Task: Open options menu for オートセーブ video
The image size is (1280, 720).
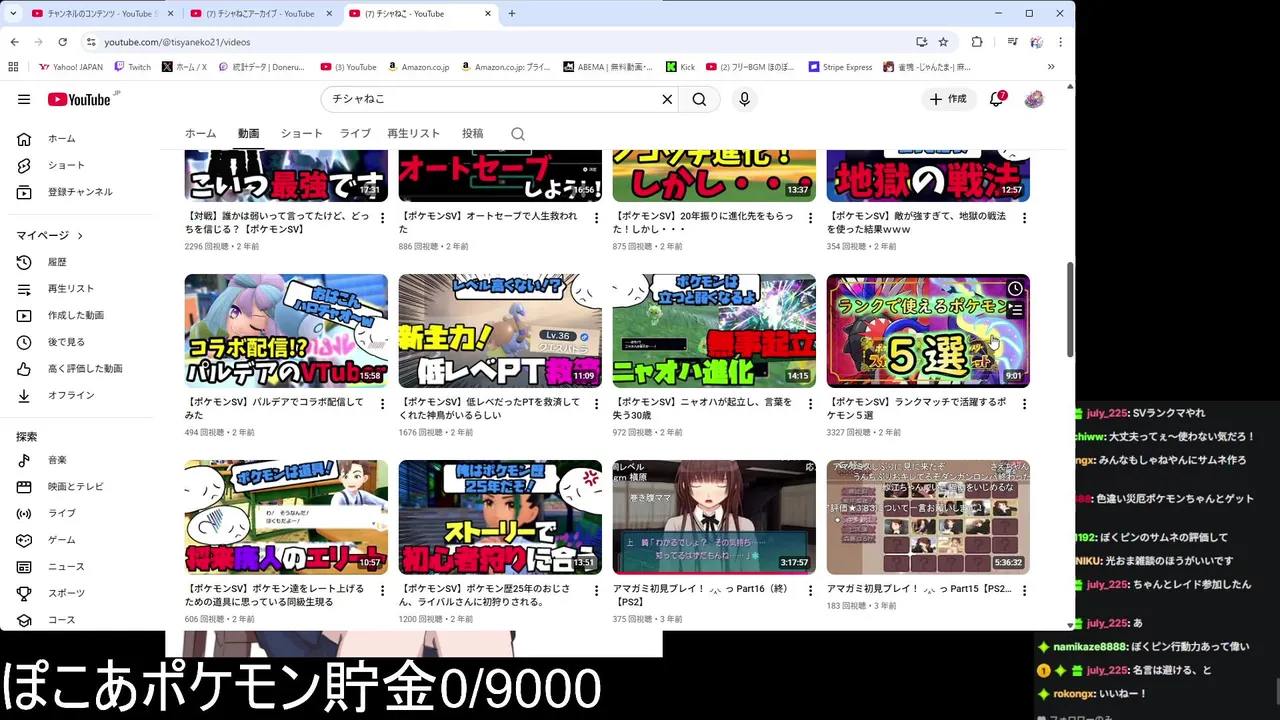Action: pos(596,218)
